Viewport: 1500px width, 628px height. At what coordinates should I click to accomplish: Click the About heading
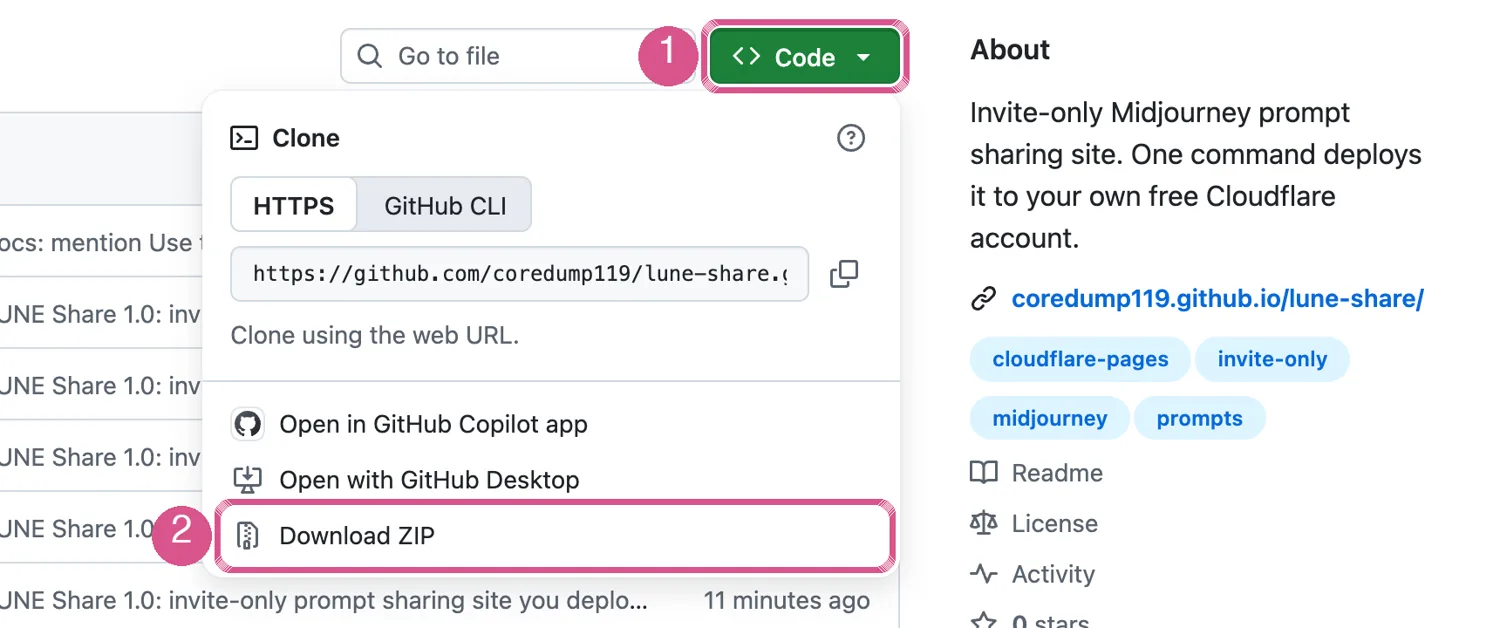click(1010, 50)
